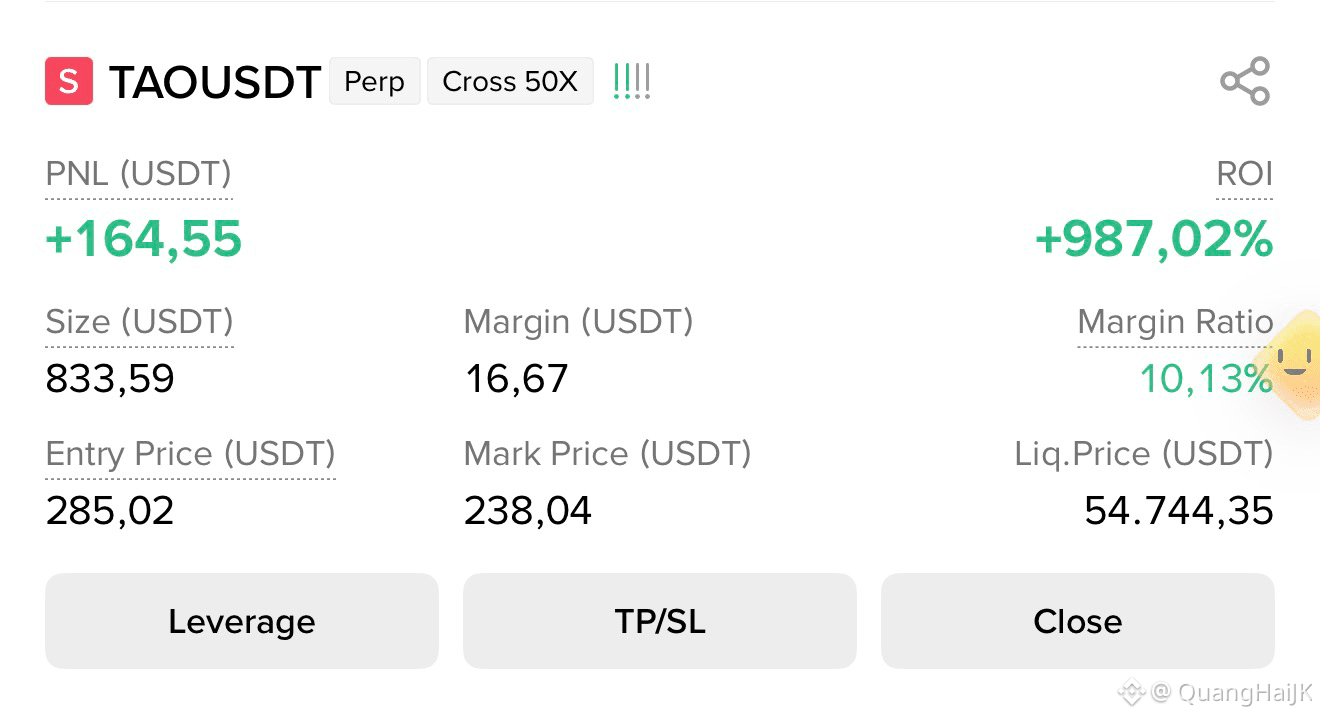1320x717 pixels.
Task: Tap the Entry Price (USDT) label
Action: tap(191, 454)
